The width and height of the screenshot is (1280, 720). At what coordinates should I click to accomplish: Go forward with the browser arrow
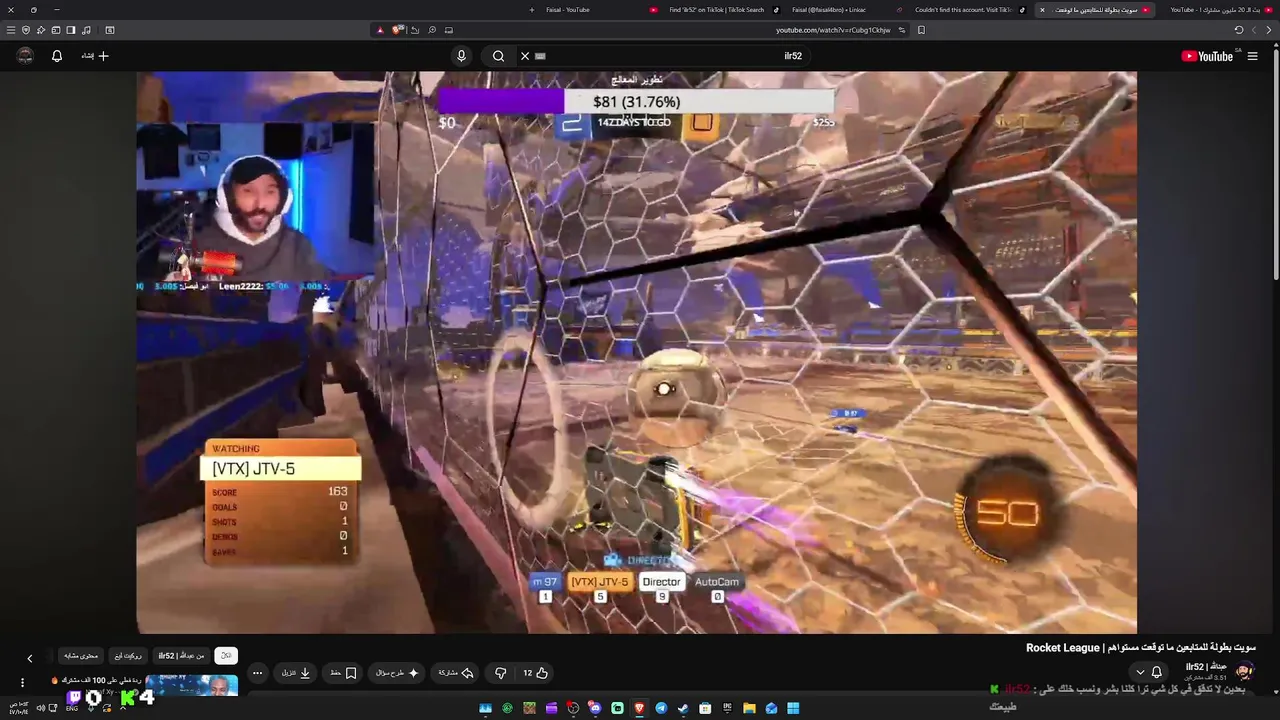1254,30
